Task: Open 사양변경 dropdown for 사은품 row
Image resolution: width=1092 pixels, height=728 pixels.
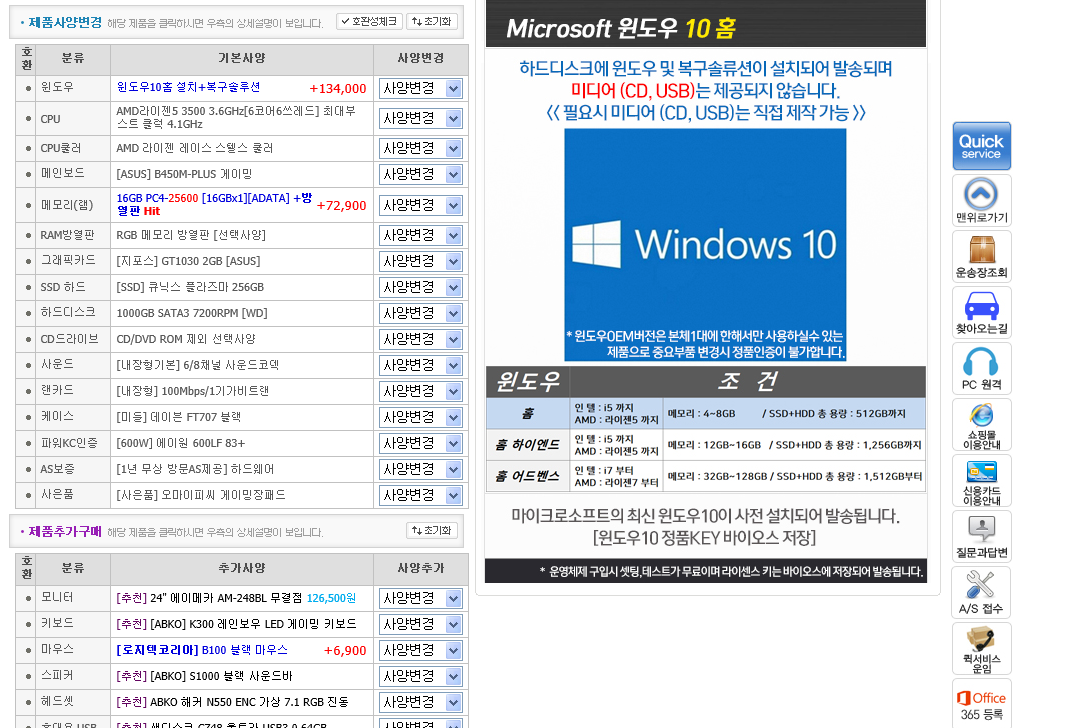Action: (x=421, y=495)
